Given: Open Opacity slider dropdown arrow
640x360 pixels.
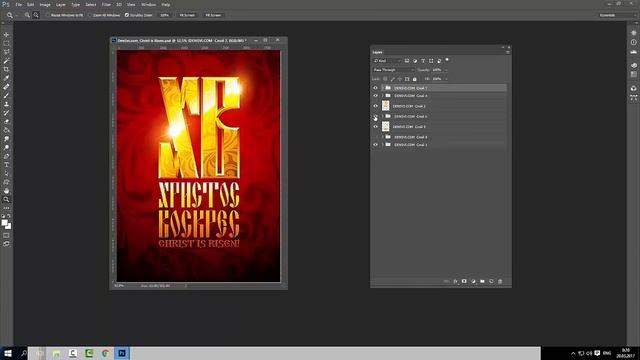Looking at the screenshot, I should click(446, 70).
